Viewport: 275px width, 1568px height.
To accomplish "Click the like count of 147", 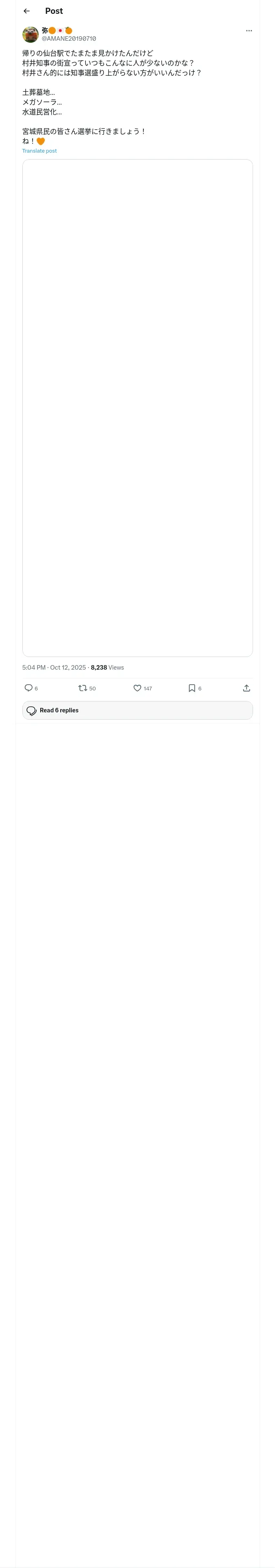I will click(x=147, y=688).
